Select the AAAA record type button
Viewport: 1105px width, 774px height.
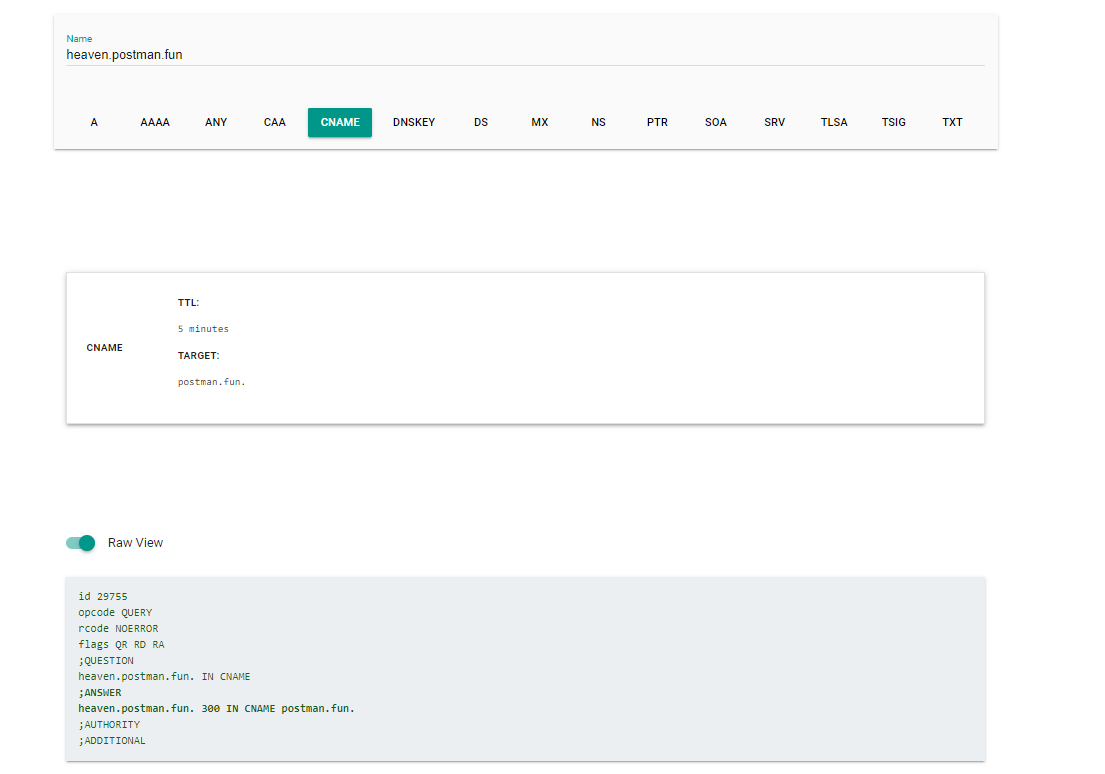coord(154,122)
